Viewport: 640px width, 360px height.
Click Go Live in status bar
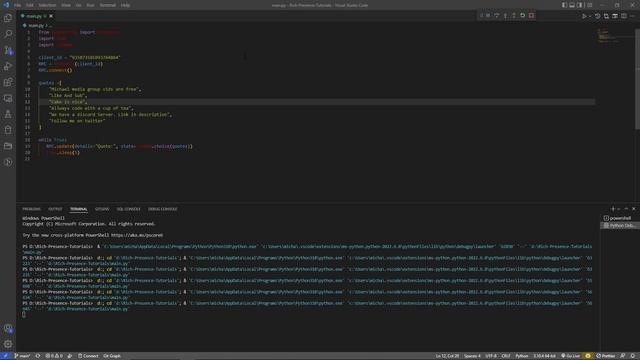571,356
